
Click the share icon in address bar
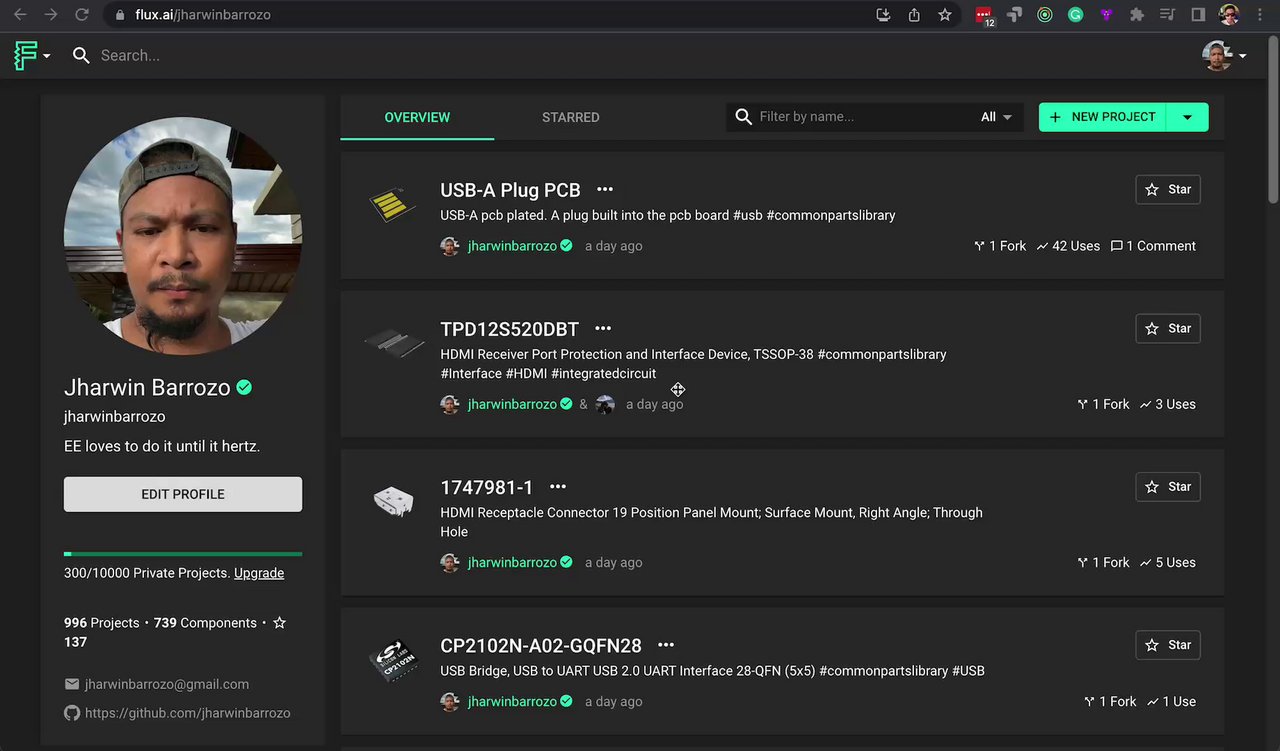914,15
